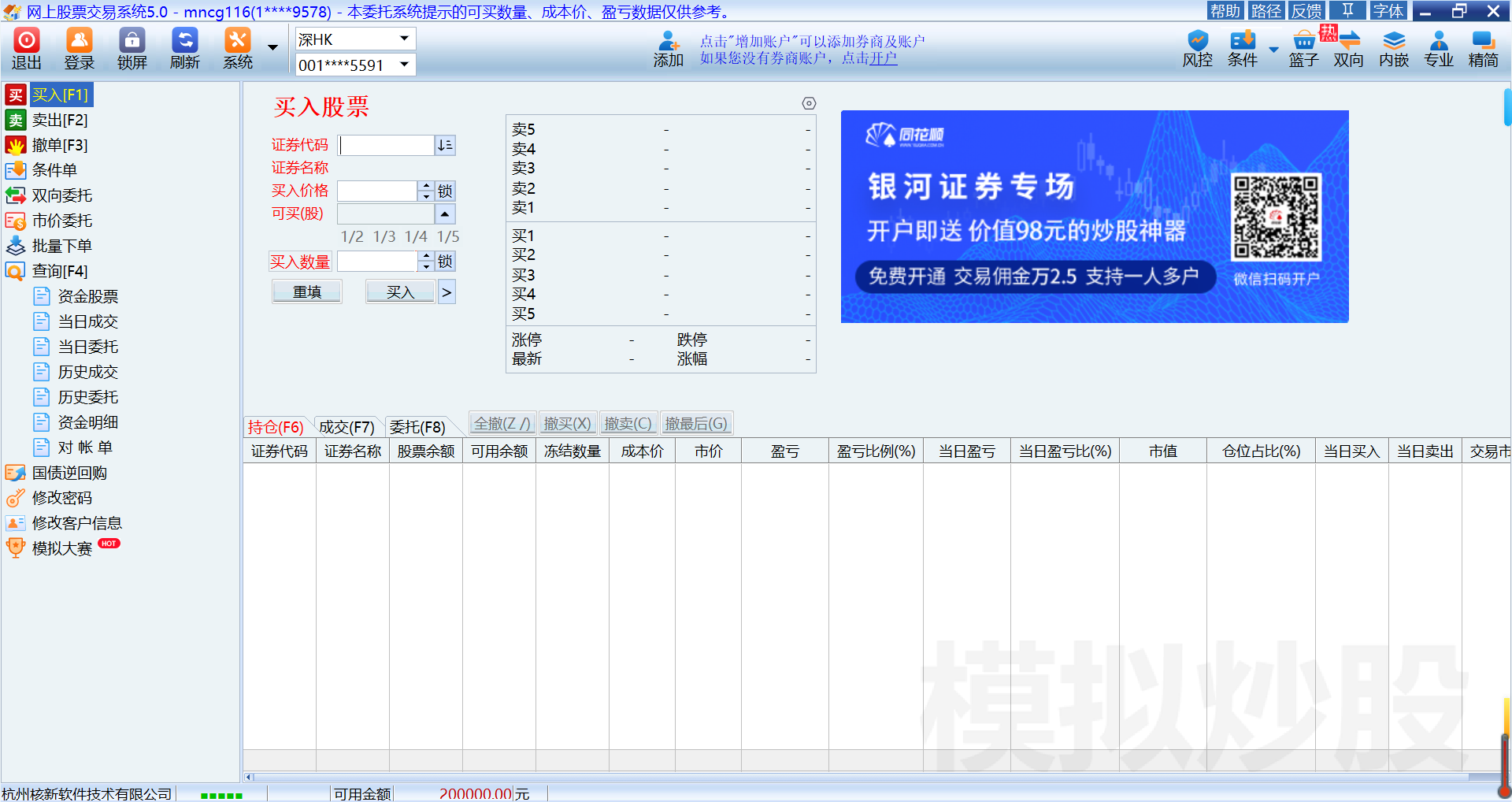The image size is (1512, 802).
Task: Toggle the window pin button in title bar
Action: coord(1348,10)
